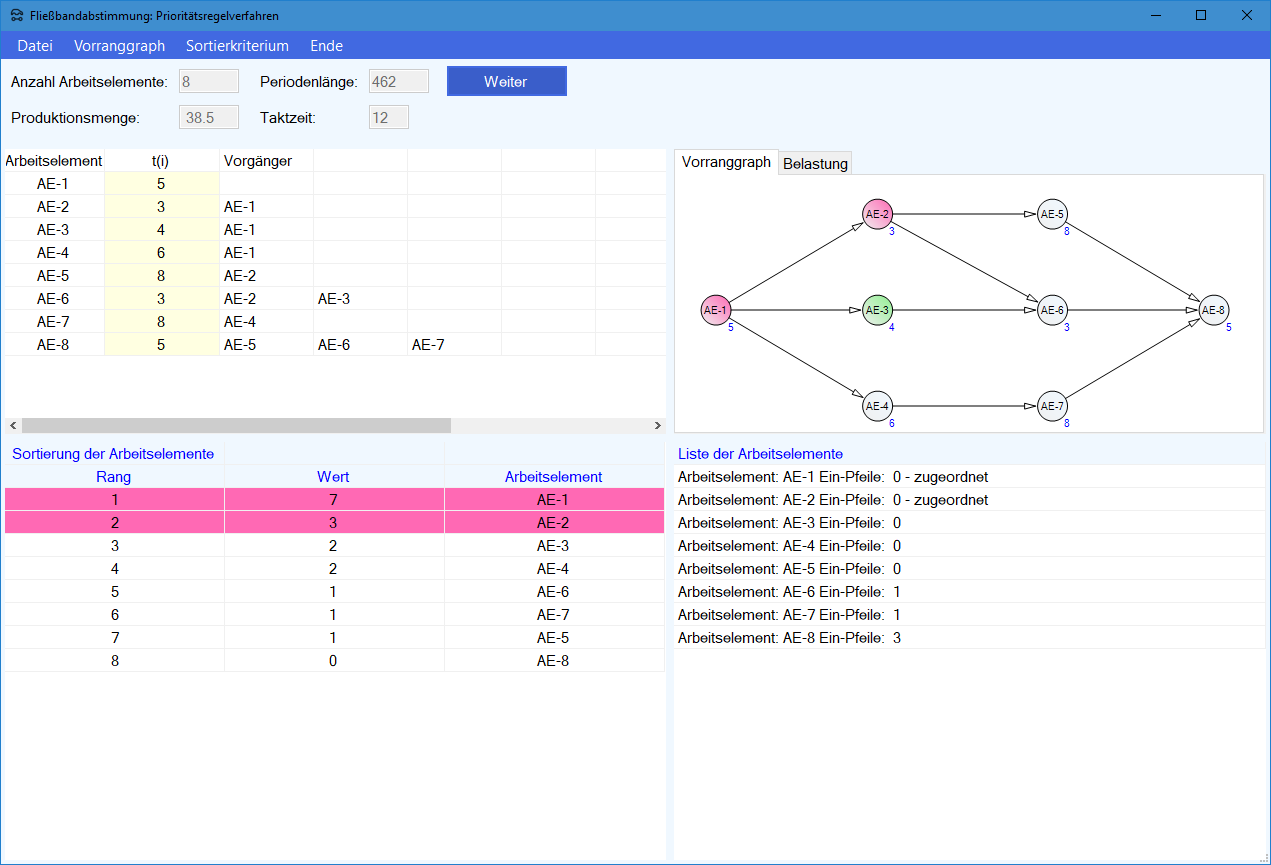Click the AE-5 graph node

(x=1052, y=214)
